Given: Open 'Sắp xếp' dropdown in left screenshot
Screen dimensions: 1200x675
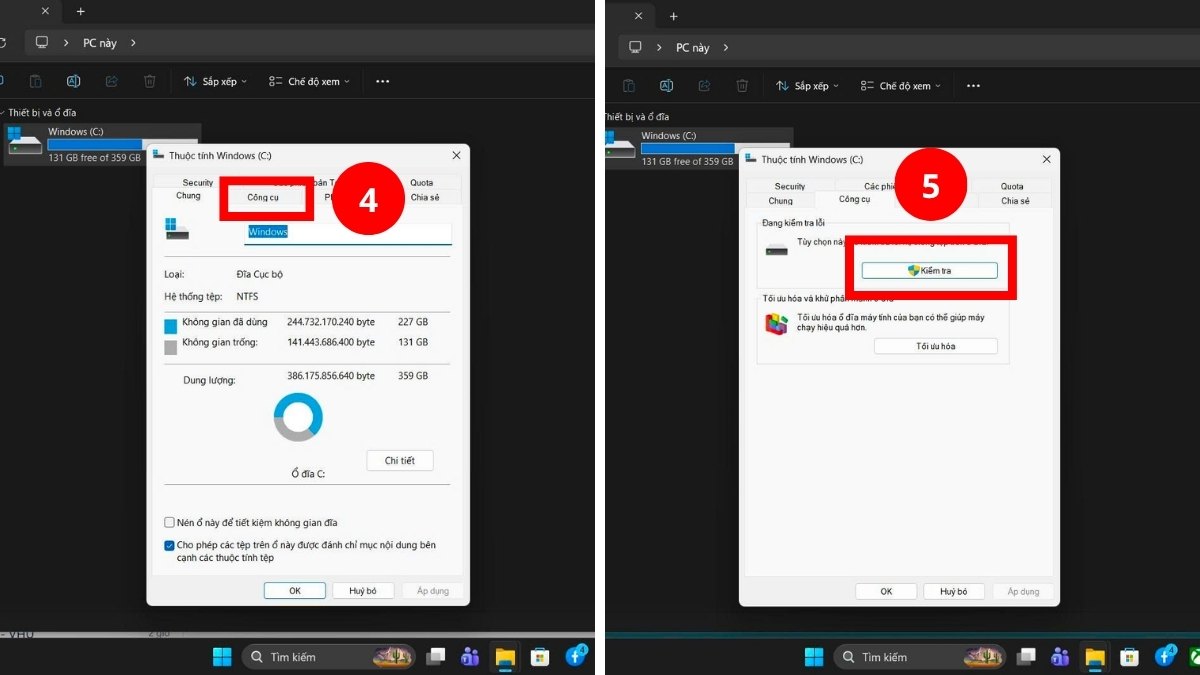Looking at the screenshot, I should [215, 81].
